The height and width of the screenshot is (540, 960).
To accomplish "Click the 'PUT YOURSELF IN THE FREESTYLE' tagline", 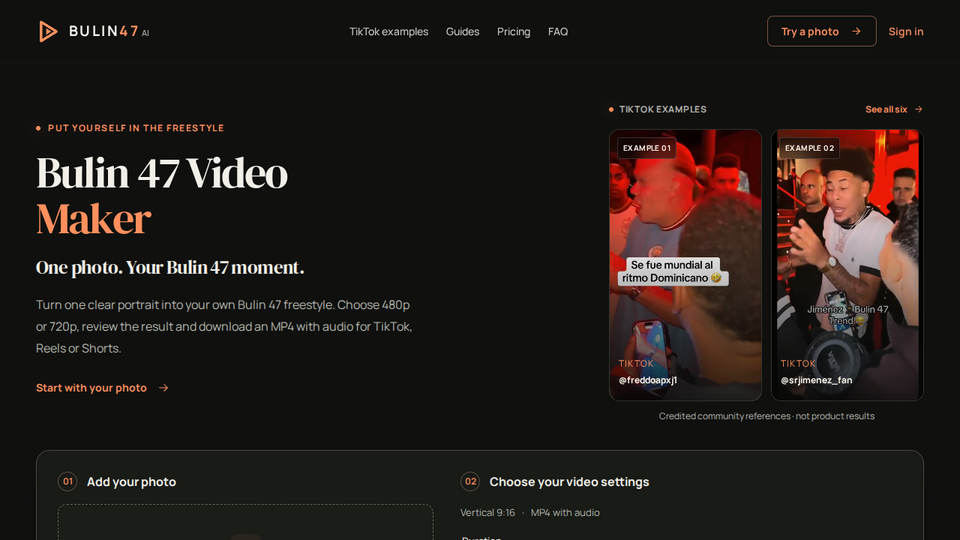I will pyautogui.click(x=136, y=128).
